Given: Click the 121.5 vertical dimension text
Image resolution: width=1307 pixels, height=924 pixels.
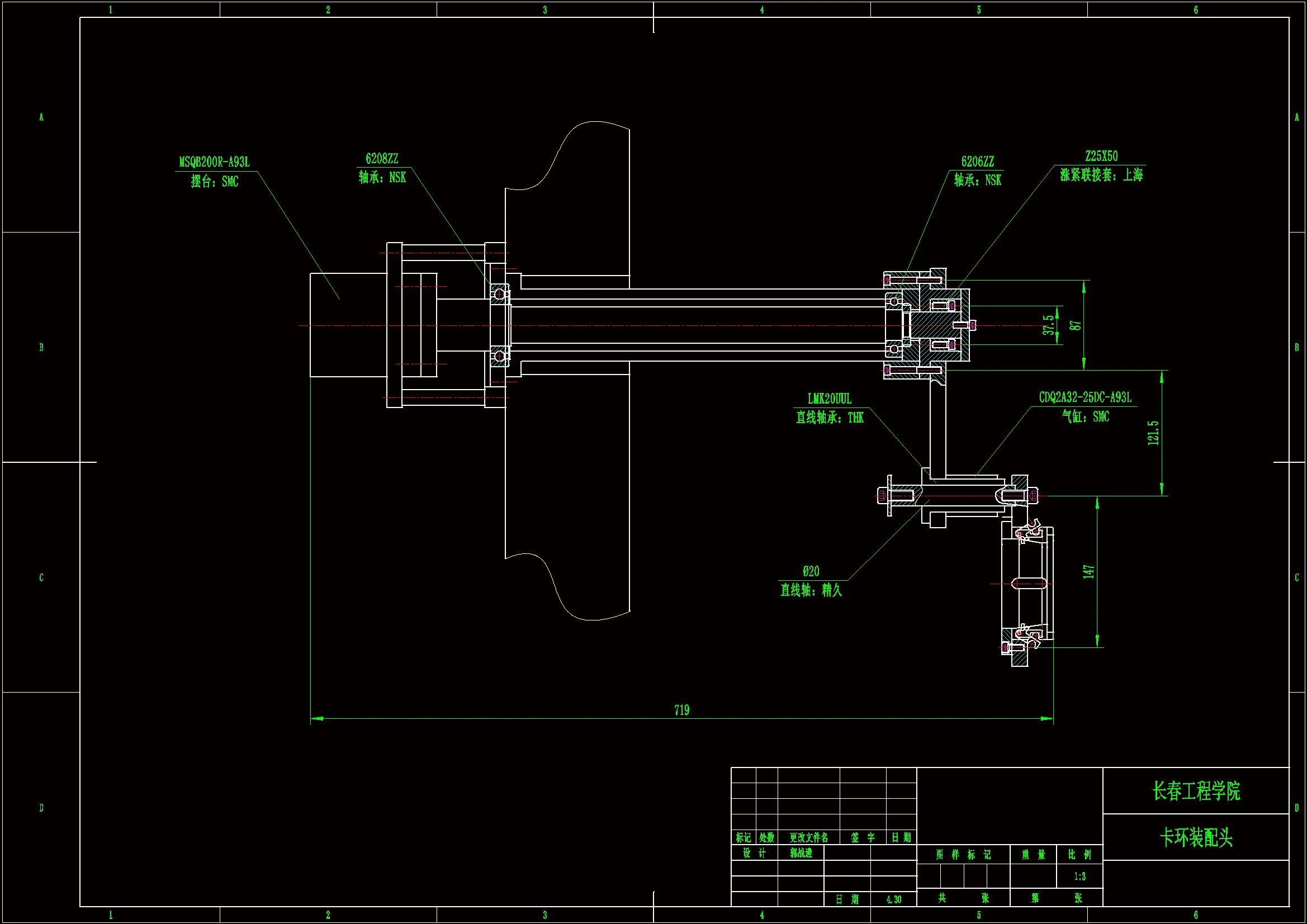Looking at the screenshot, I should pyautogui.click(x=1153, y=433).
